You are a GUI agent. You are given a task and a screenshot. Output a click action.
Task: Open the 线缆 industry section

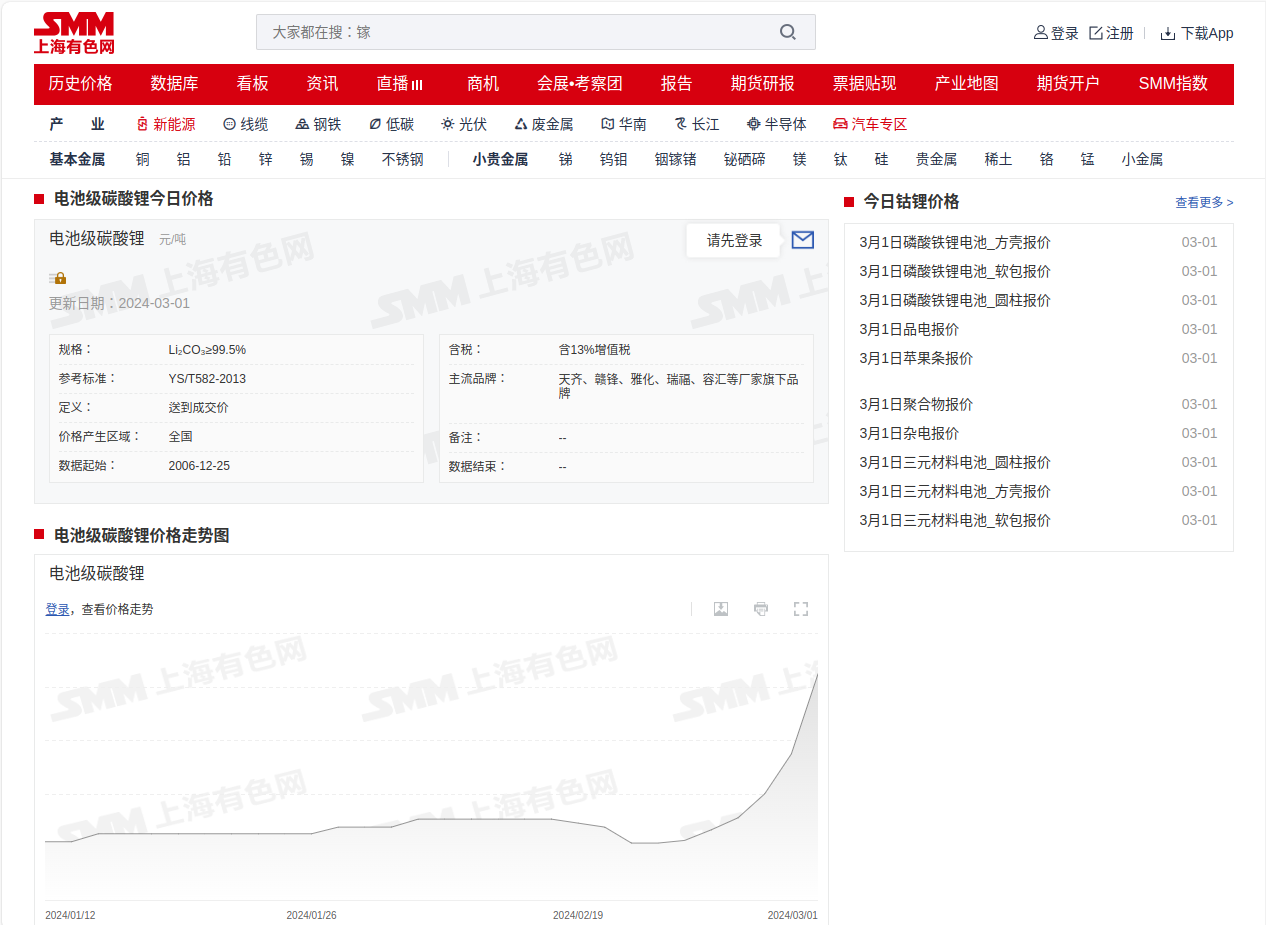(x=246, y=124)
